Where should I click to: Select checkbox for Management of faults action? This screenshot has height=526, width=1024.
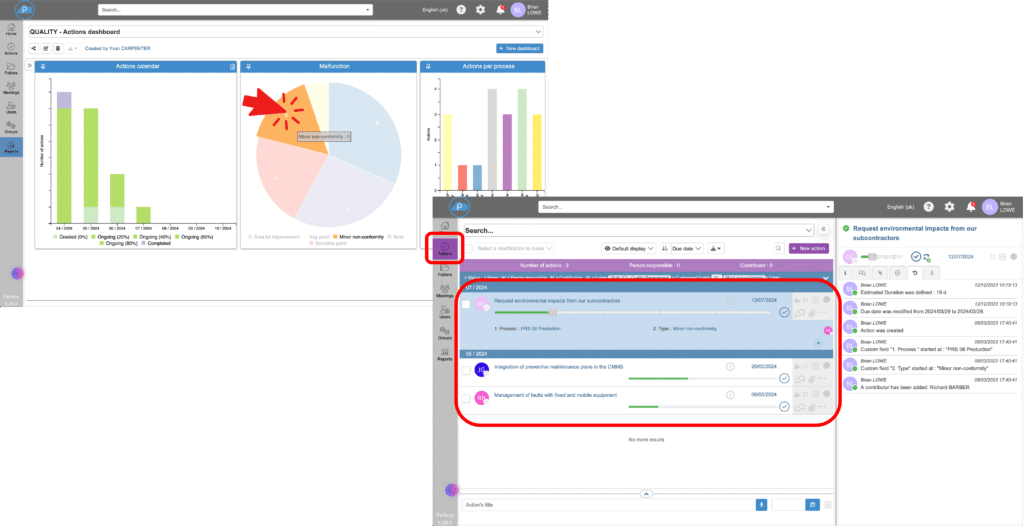pyautogui.click(x=466, y=399)
